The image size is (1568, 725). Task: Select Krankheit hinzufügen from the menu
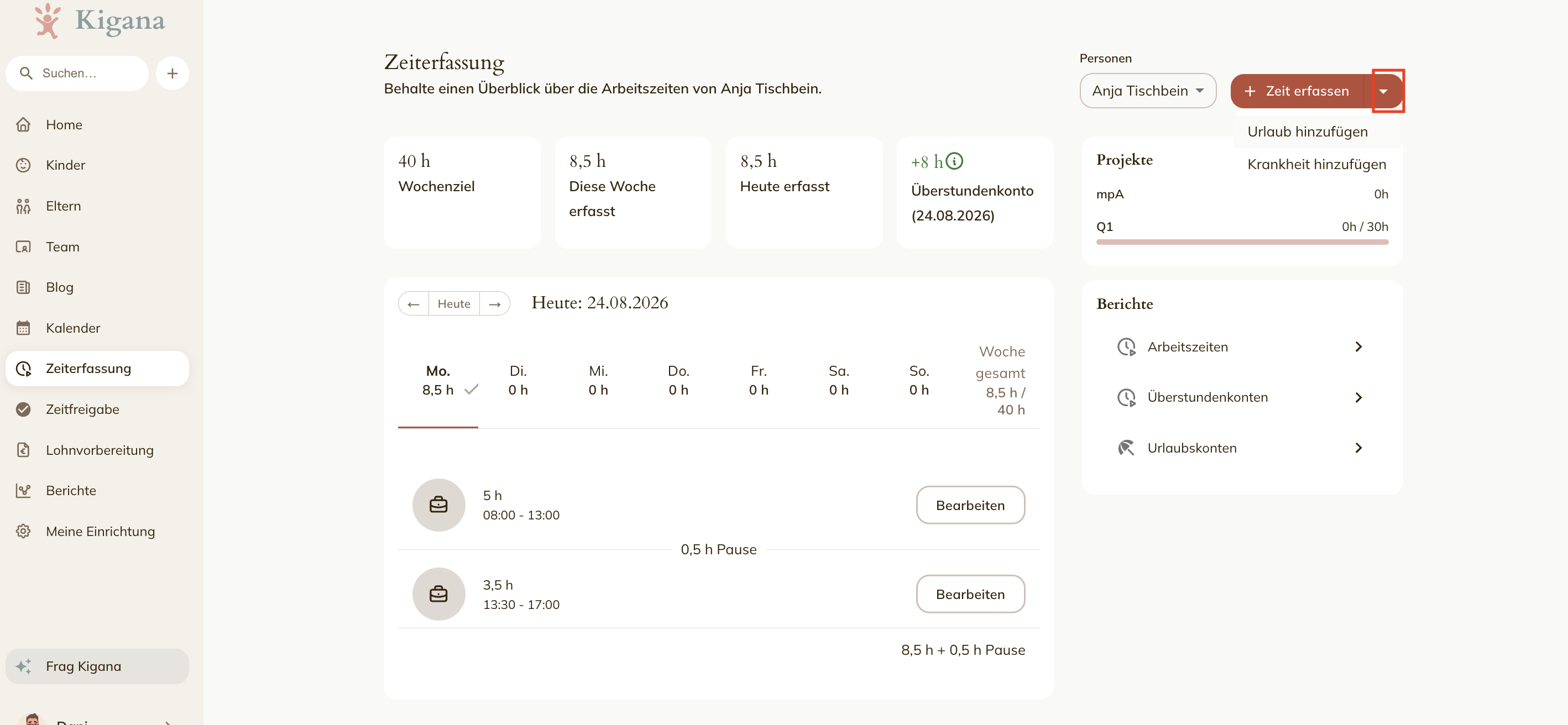tap(1317, 164)
